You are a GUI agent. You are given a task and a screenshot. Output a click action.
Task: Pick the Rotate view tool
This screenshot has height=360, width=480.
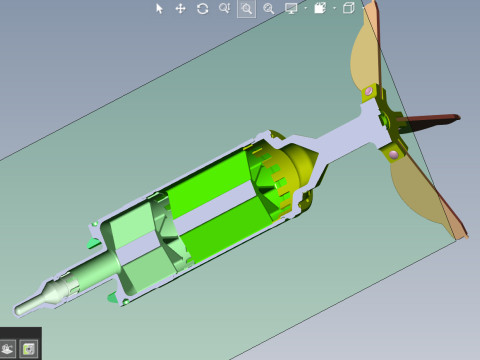[202, 9]
